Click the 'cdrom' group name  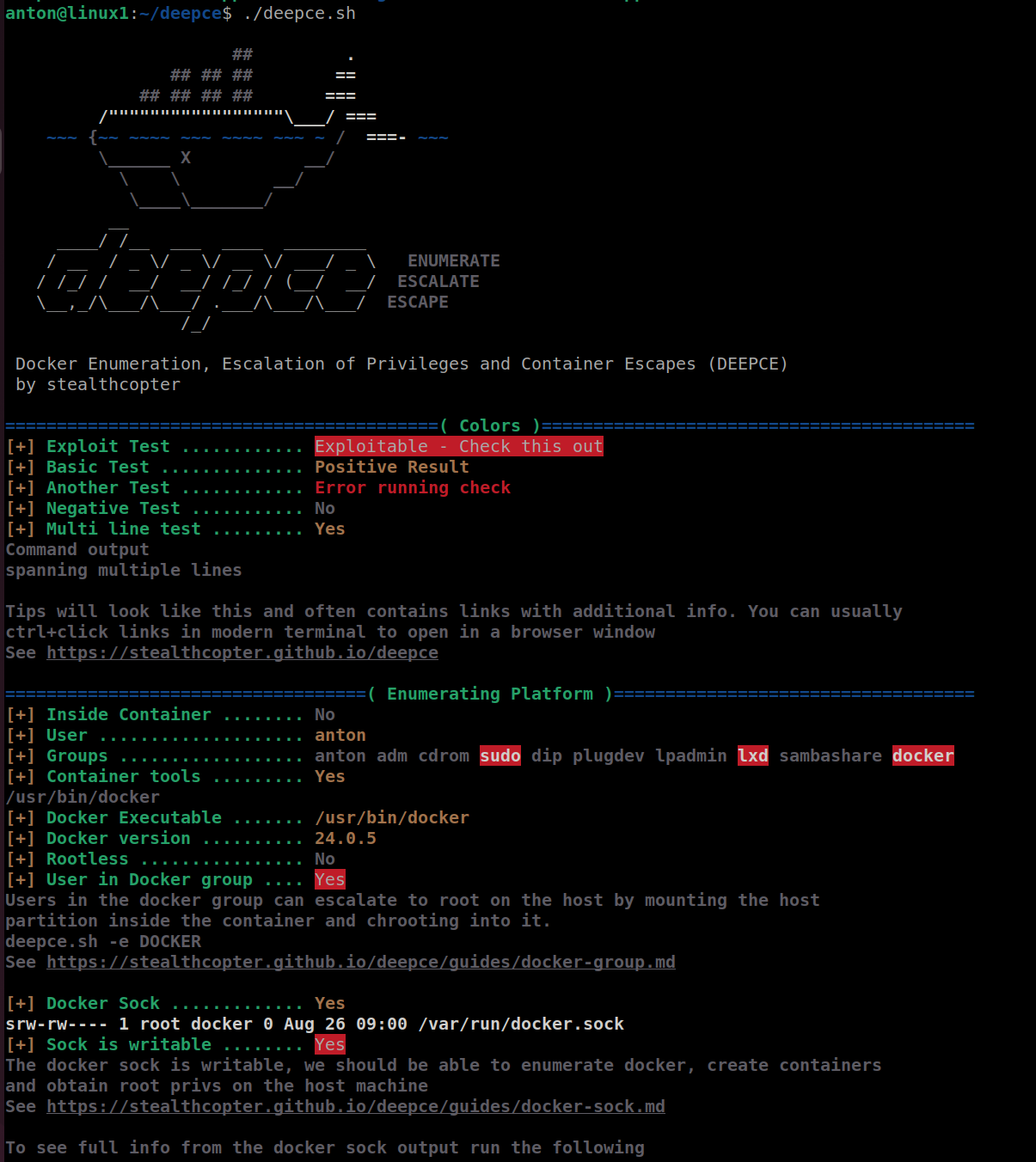click(444, 756)
